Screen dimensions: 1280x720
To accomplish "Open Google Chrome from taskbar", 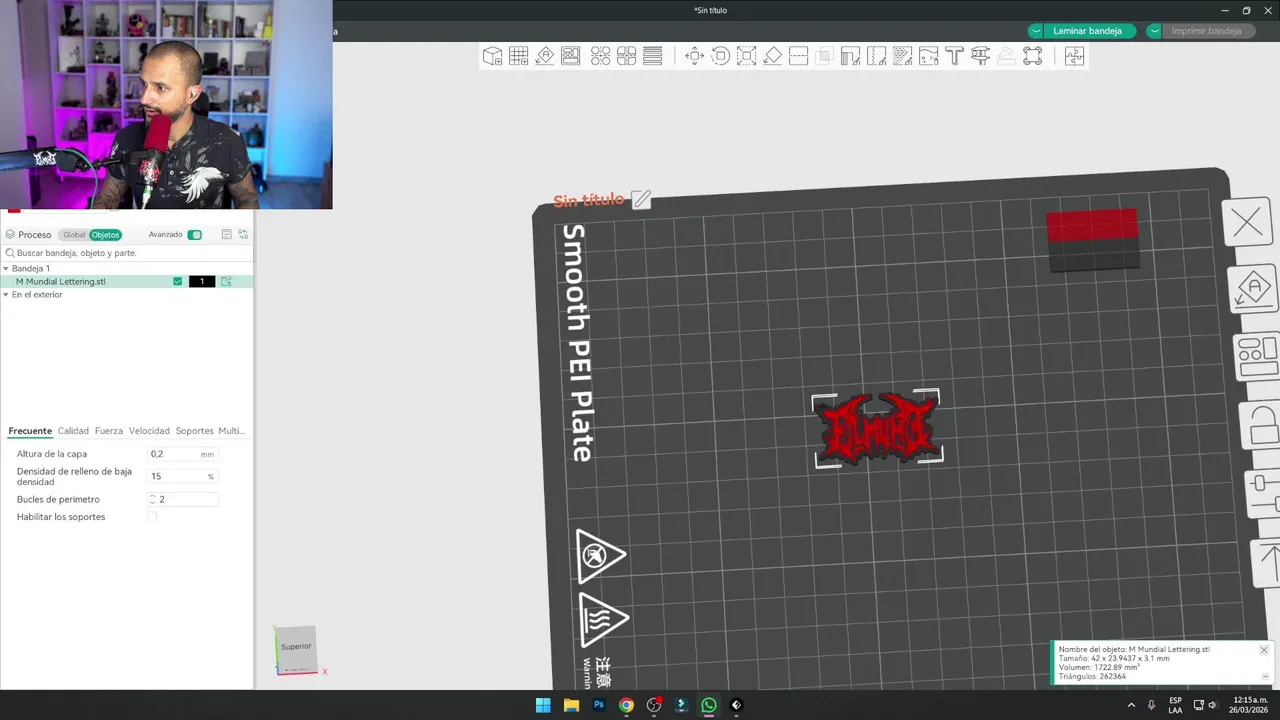I will [x=626, y=705].
